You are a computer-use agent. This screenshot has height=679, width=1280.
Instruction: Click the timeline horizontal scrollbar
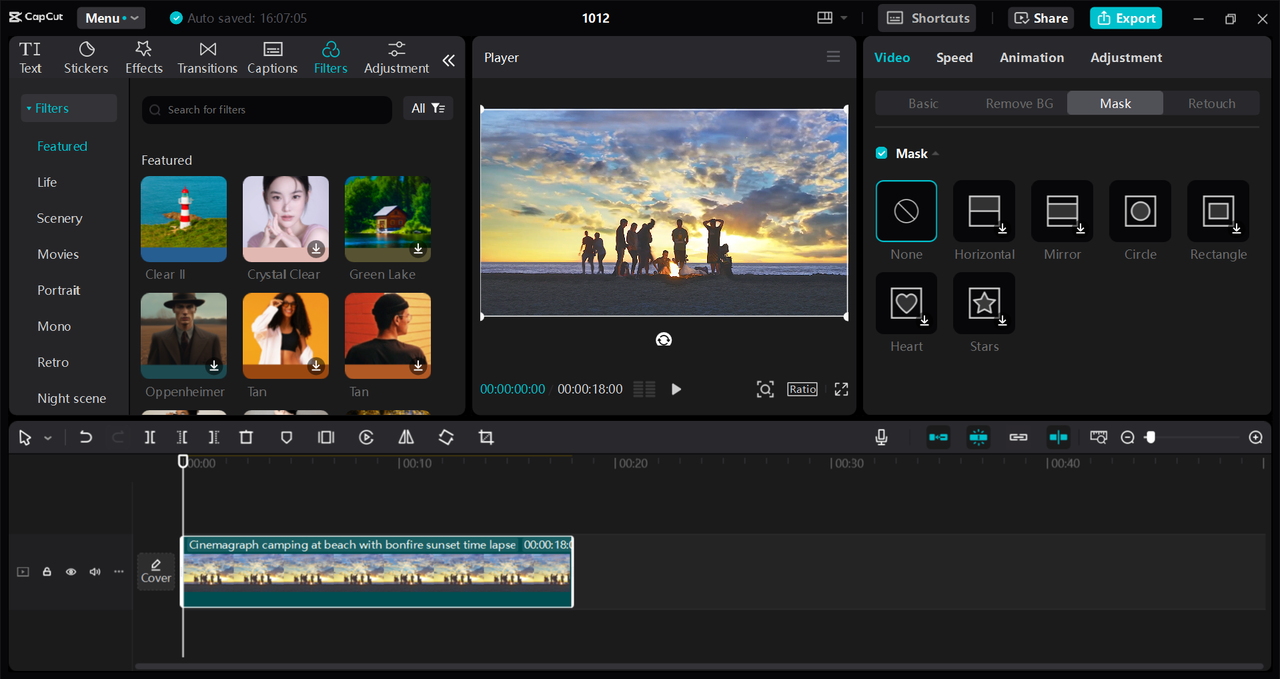(699, 666)
